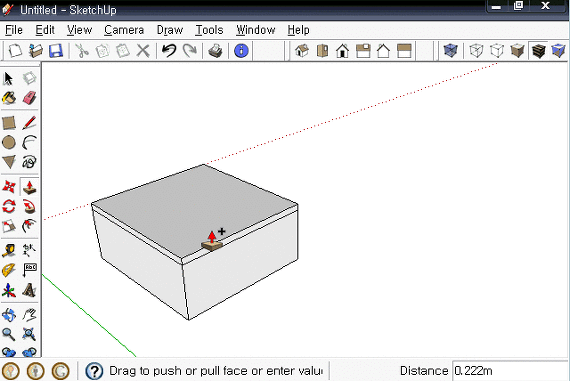Click the New file icon
Viewport: 570px width, 381px height.
[x=15, y=51]
